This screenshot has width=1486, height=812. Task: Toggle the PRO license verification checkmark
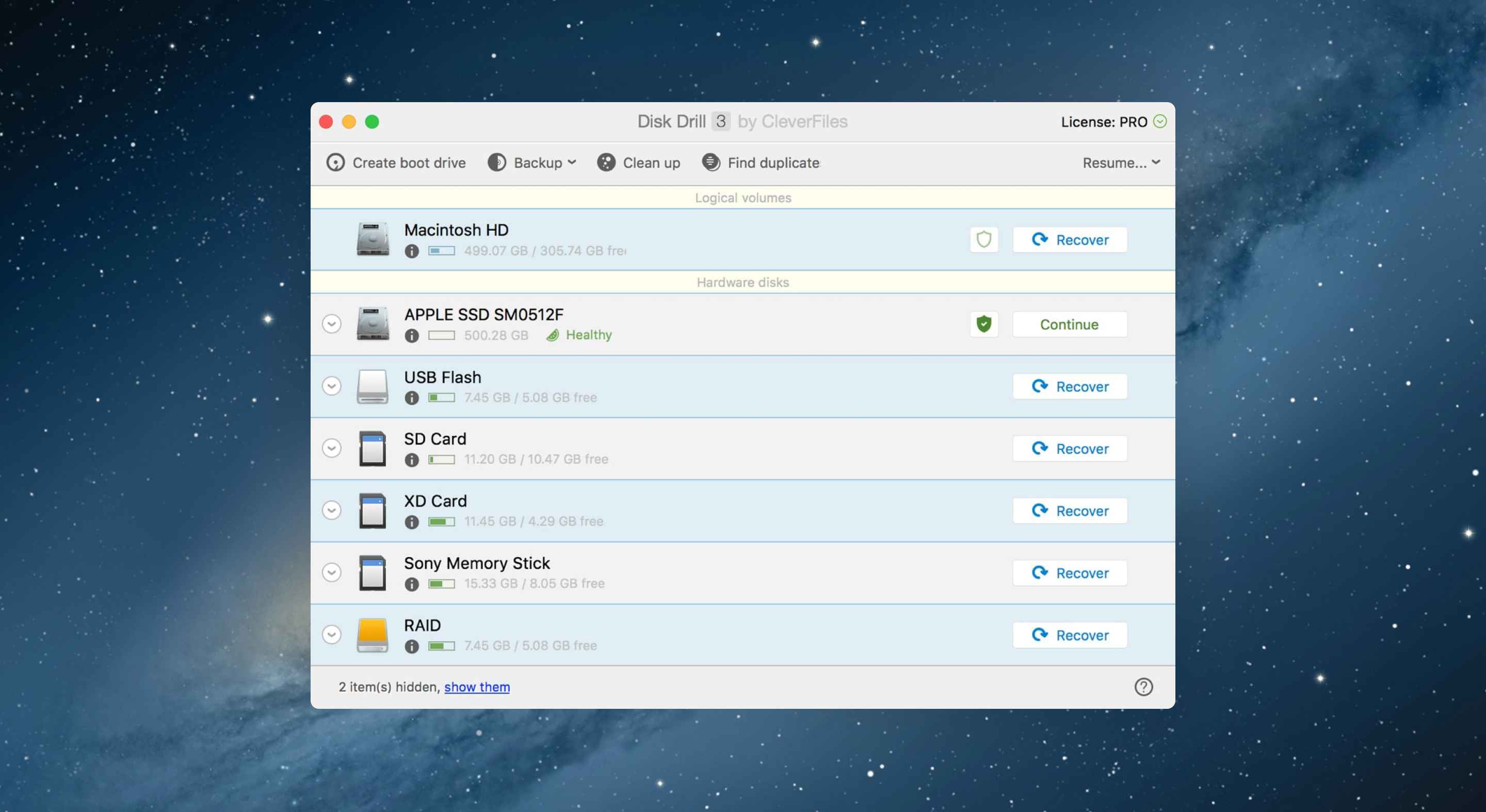coord(1160,122)
